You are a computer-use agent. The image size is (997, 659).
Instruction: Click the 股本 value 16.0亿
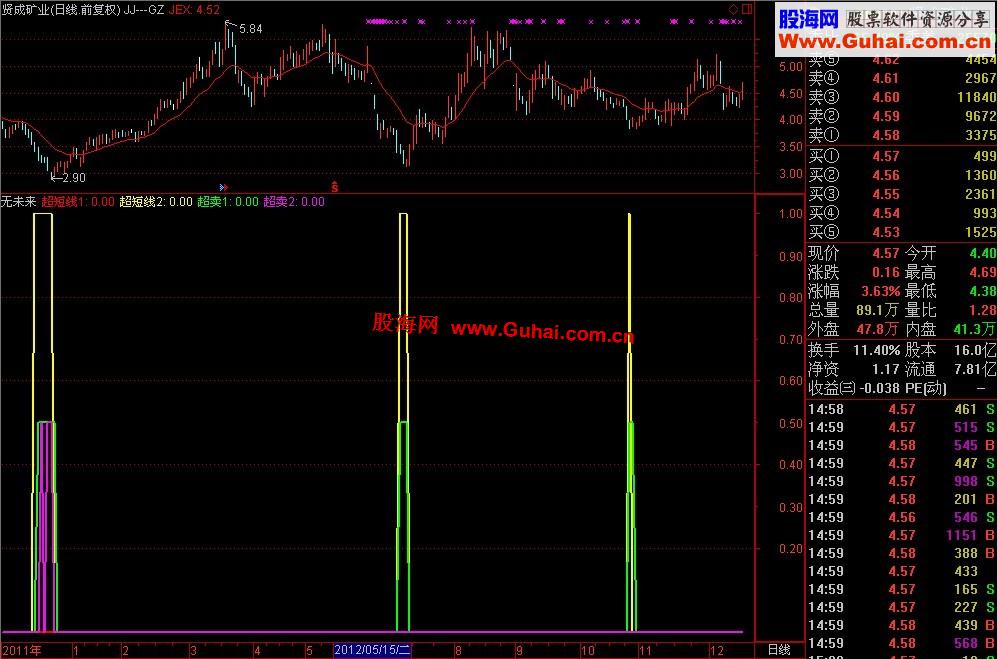pos(977,350)
